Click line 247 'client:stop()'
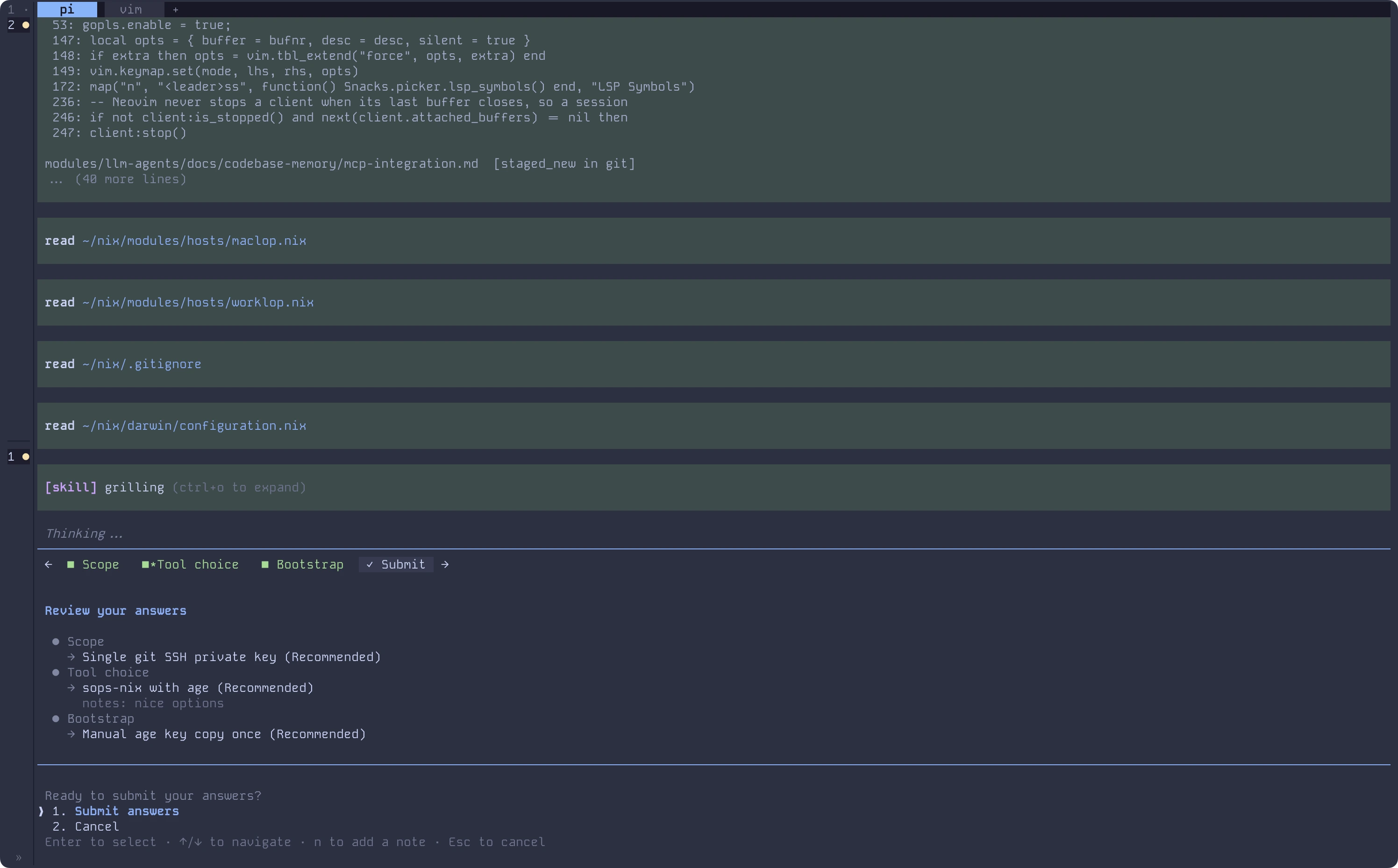 [x=119, y=133]
